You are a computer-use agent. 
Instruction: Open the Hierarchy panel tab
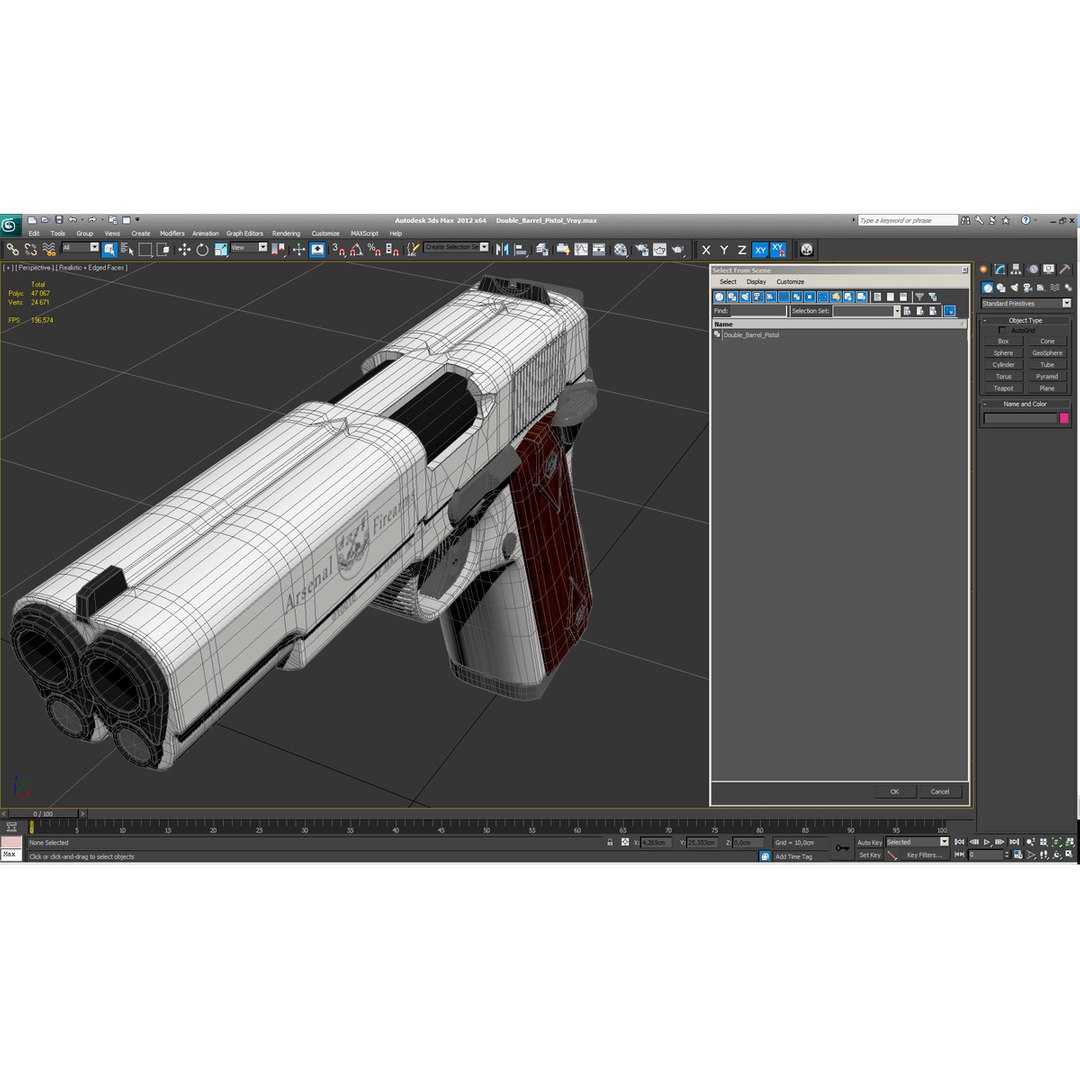click(1016, 269)
